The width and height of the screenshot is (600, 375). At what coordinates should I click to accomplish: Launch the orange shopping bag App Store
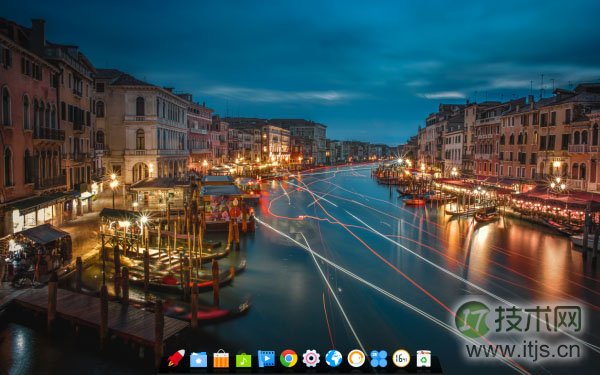[x=221, y=359]
